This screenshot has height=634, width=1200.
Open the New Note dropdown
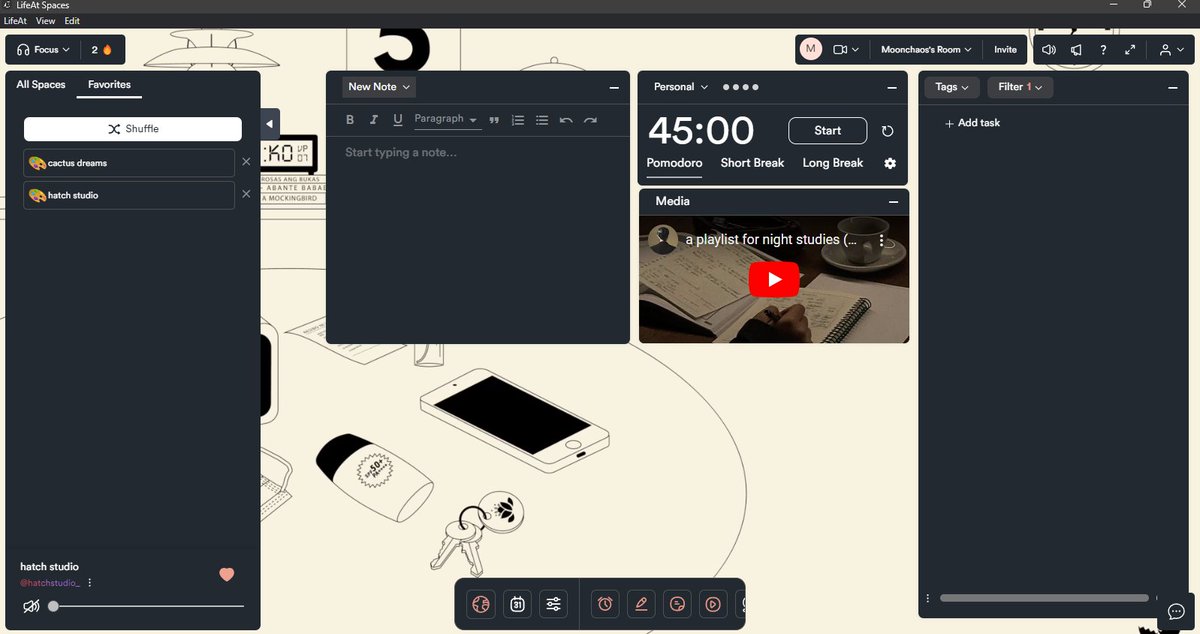378,87
